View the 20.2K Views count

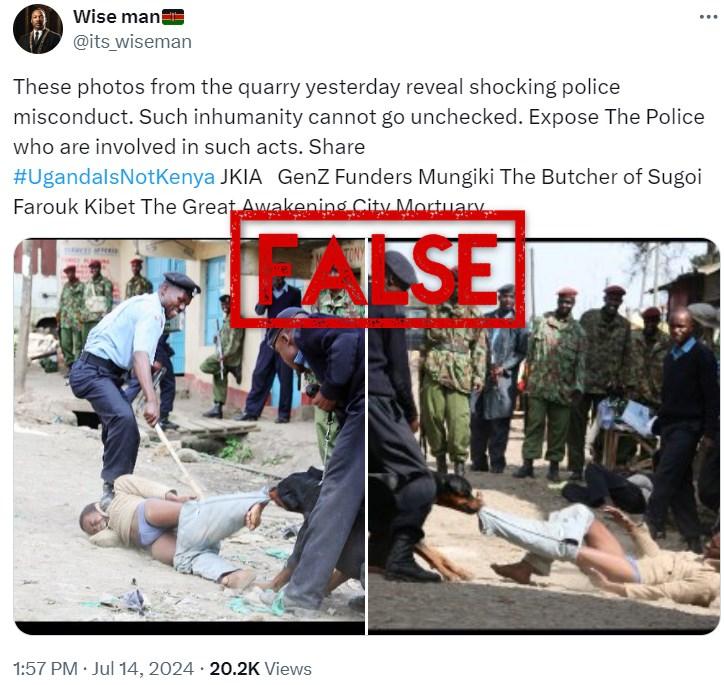260,669
